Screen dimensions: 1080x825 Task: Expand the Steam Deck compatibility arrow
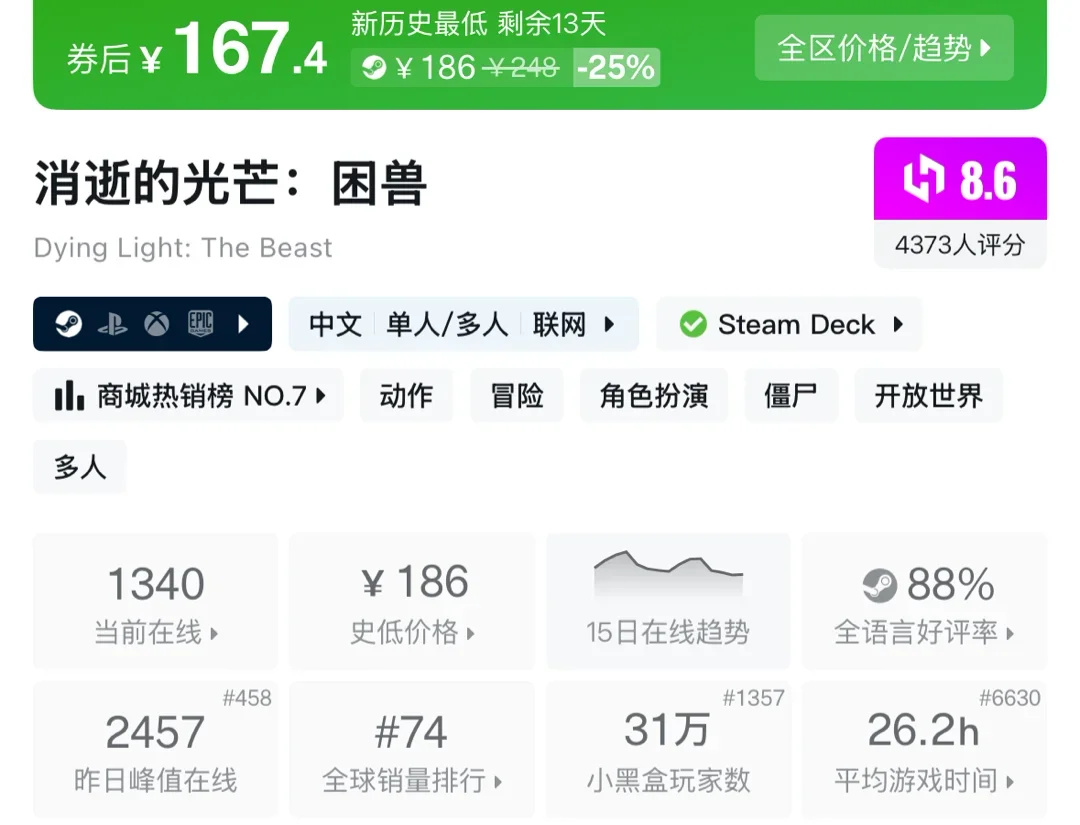[897, 324]
